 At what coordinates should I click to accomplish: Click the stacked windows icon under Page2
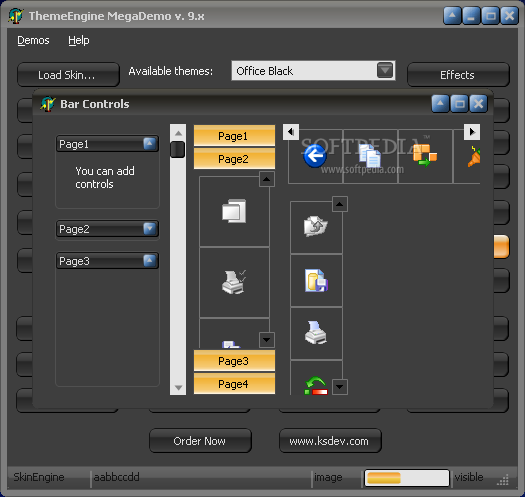[234, 211]
